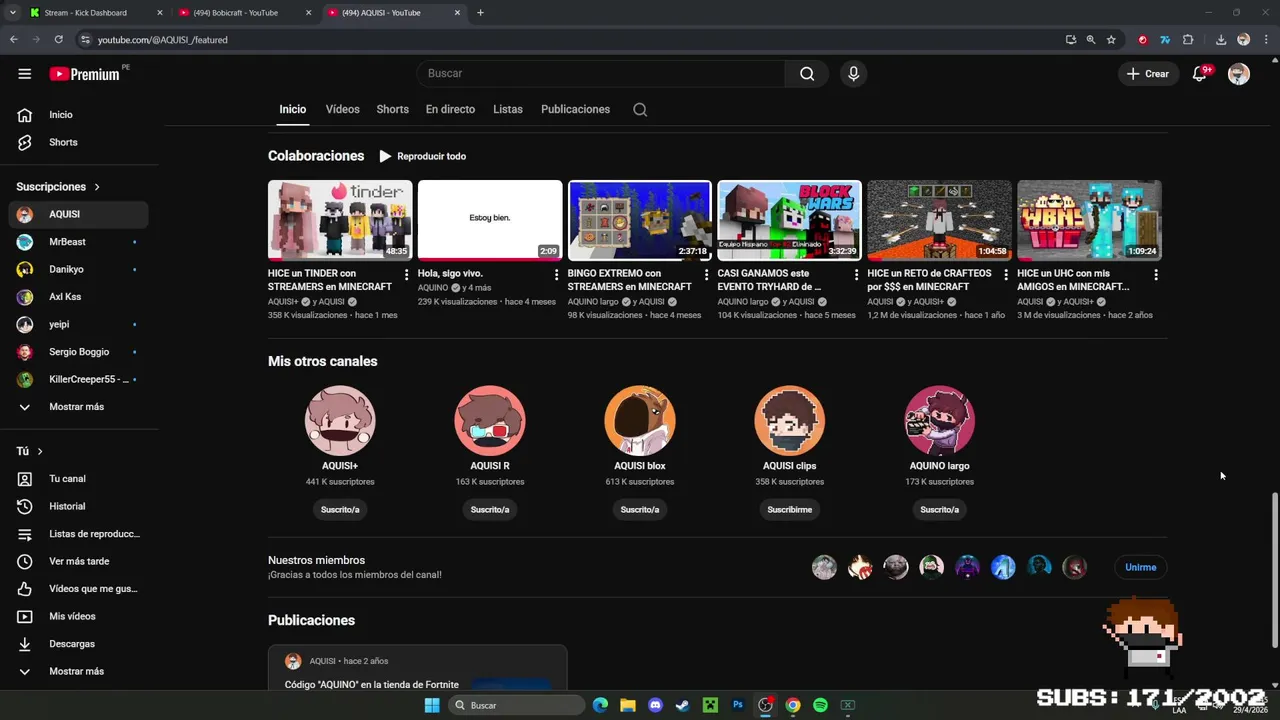Click Suscrito/a under AQUINO largo
This screenshot has height=720, width=1280.
(x=939, y=509)
